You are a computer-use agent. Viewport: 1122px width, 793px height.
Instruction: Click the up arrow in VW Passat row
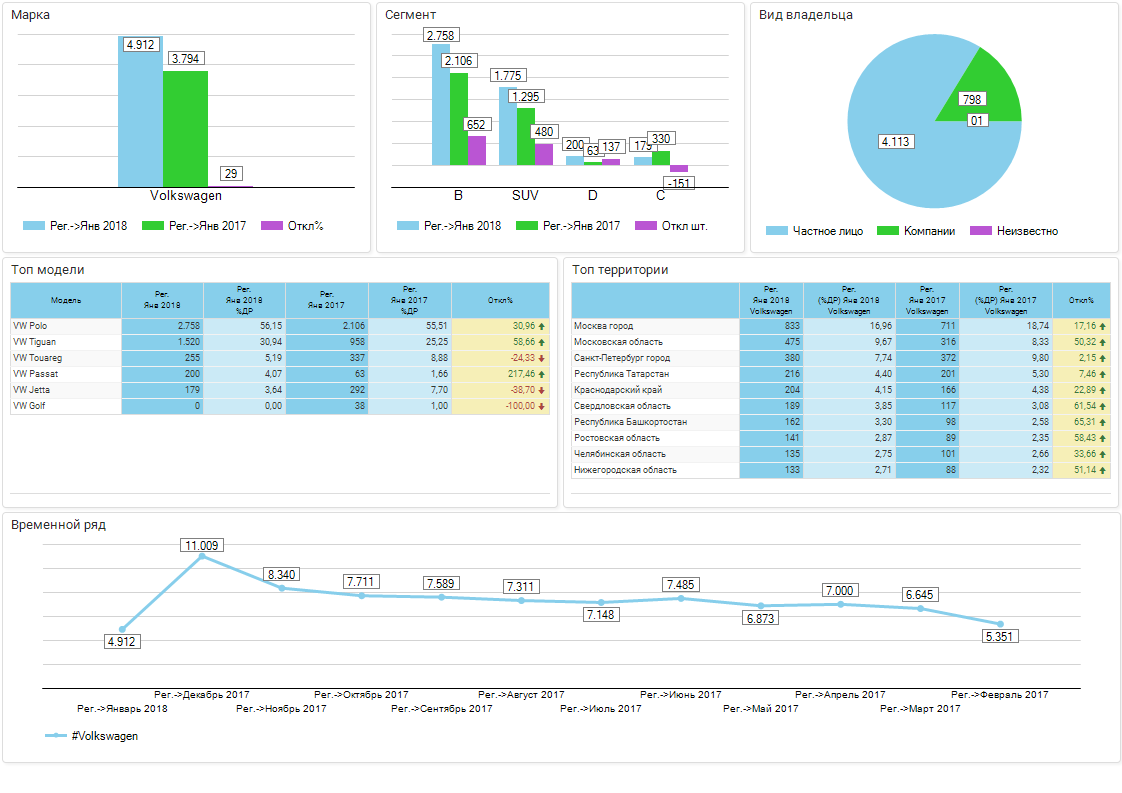click(541, 374)
